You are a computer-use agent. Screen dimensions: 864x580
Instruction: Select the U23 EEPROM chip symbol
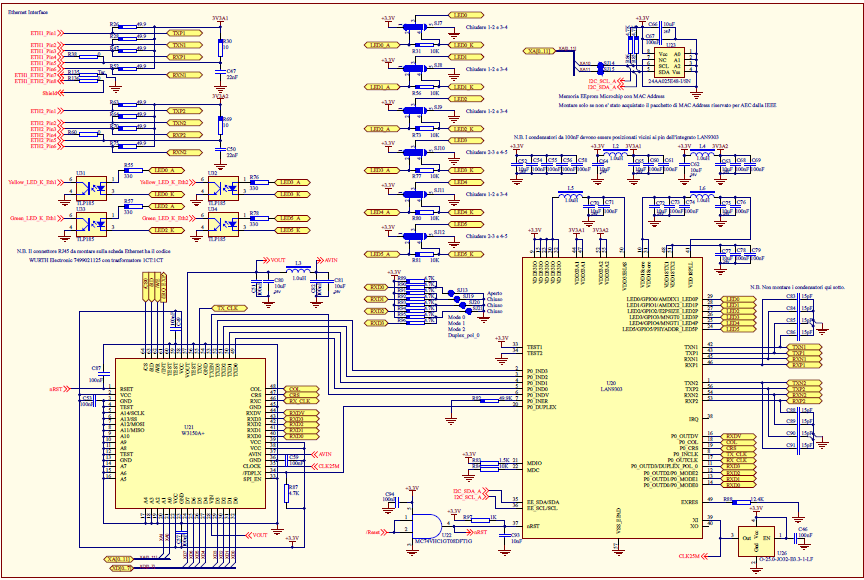click(x=669, y=62)
